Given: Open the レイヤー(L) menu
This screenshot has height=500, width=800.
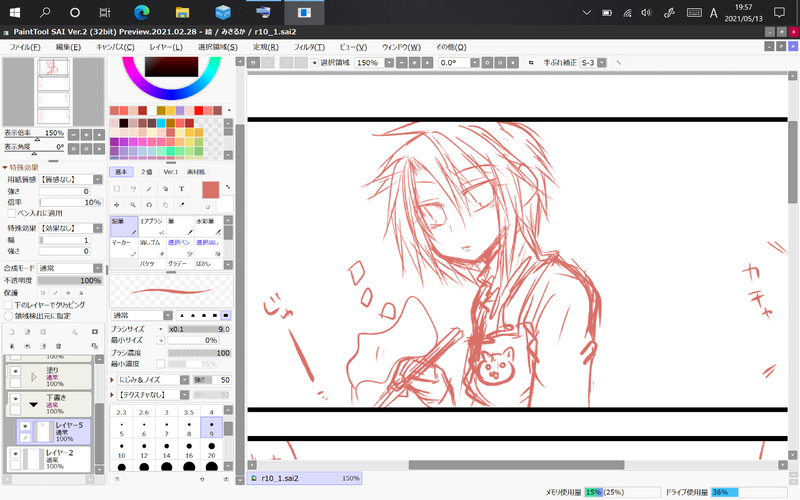Looking at the screenshot, I should (x=166, y=47).
